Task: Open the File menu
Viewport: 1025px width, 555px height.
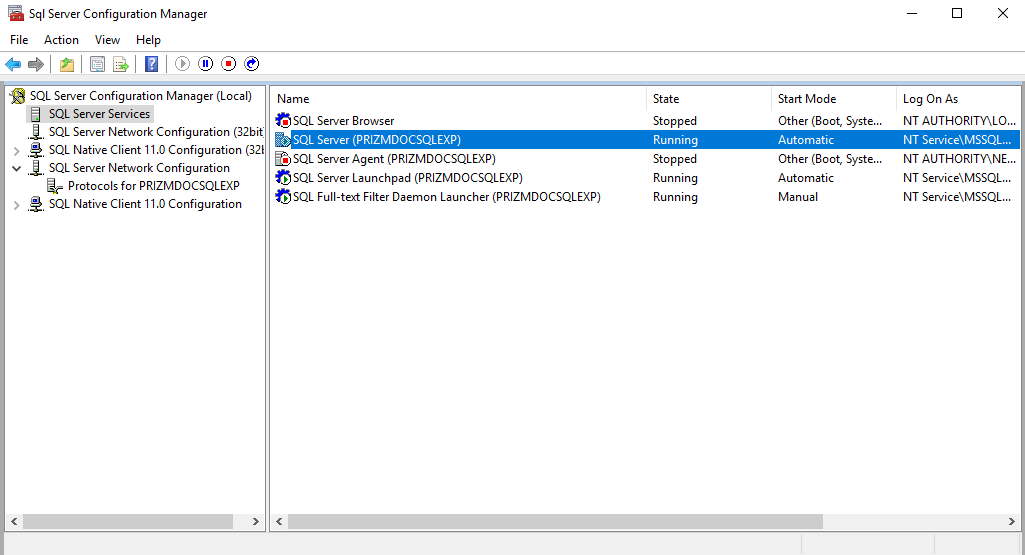Action: [19, 40]
